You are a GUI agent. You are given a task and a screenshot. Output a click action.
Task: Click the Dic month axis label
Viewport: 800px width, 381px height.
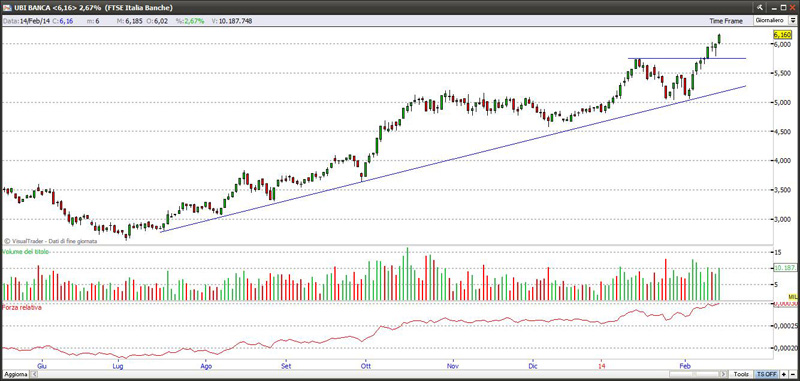[x=533, y=366]
